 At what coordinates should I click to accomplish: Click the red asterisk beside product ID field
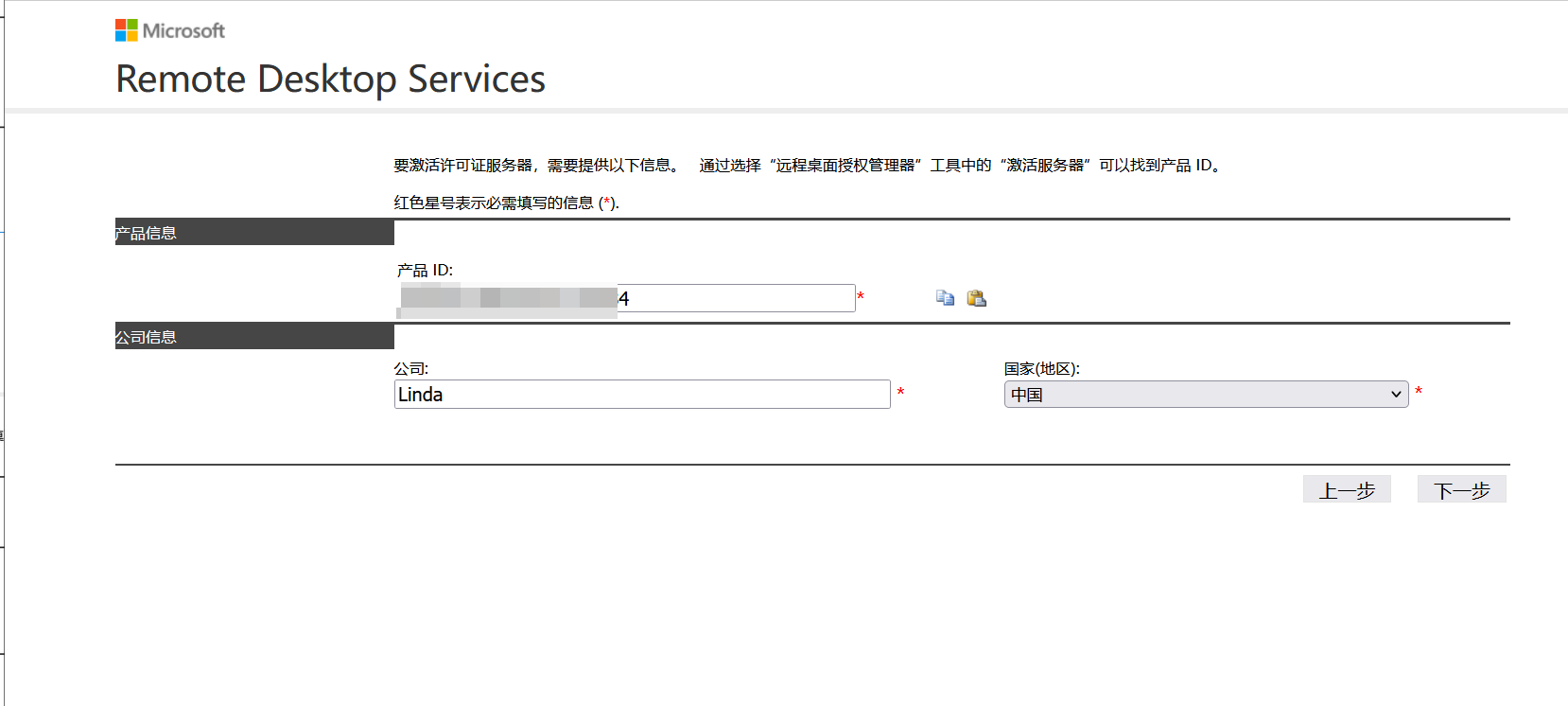pos(861,298)
